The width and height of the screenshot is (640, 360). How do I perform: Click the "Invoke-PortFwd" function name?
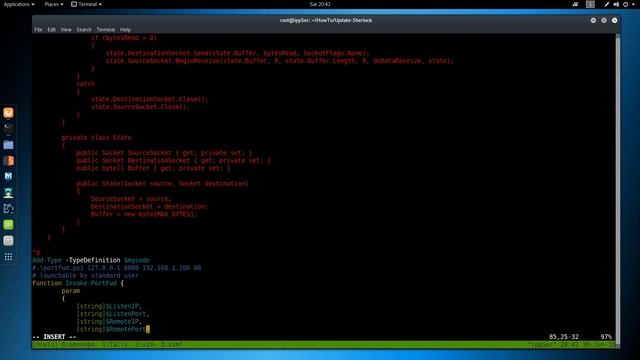91,283
